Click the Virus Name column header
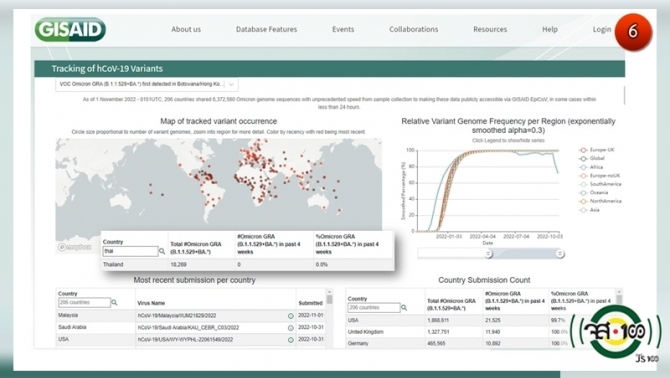The height and width of the screenshot is (378, 670). [x=151, y=303]
